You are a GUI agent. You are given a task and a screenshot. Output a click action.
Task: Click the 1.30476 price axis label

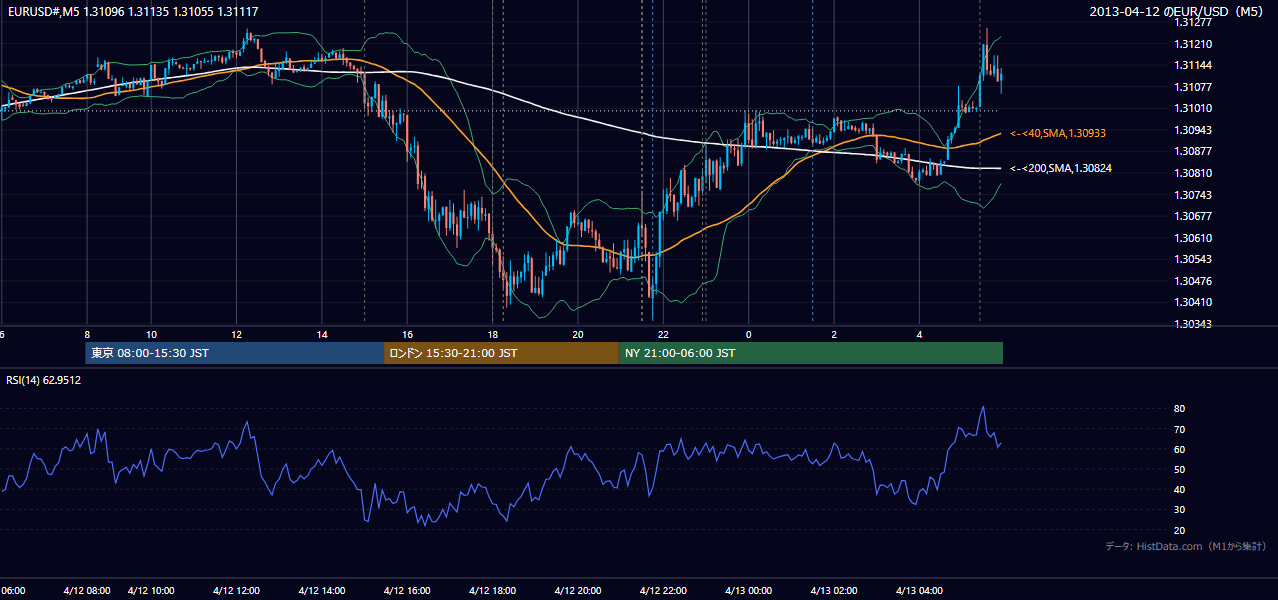click(x=1194, y=281)
